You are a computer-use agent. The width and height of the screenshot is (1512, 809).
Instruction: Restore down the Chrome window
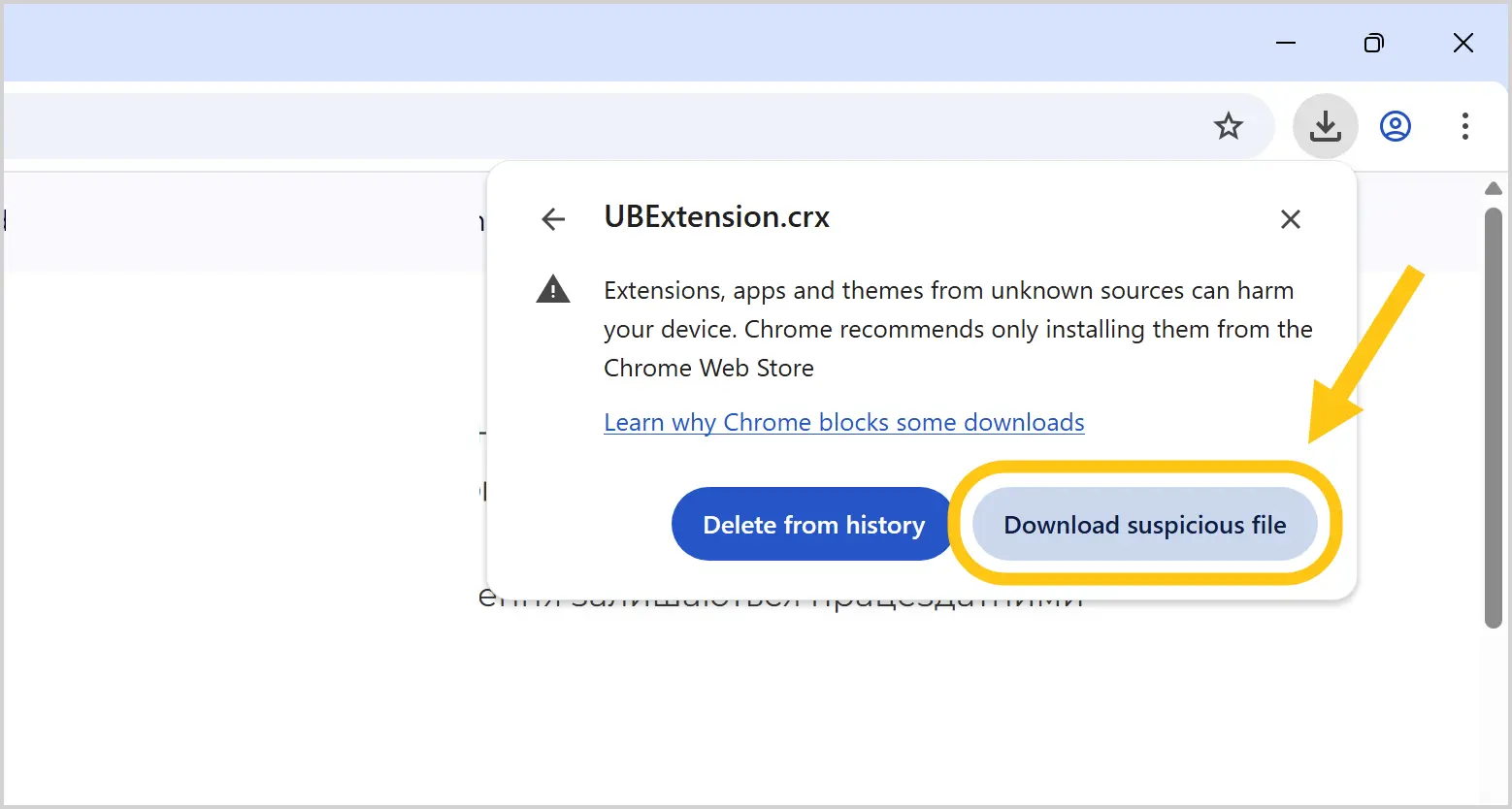(x=1374, y=43)
